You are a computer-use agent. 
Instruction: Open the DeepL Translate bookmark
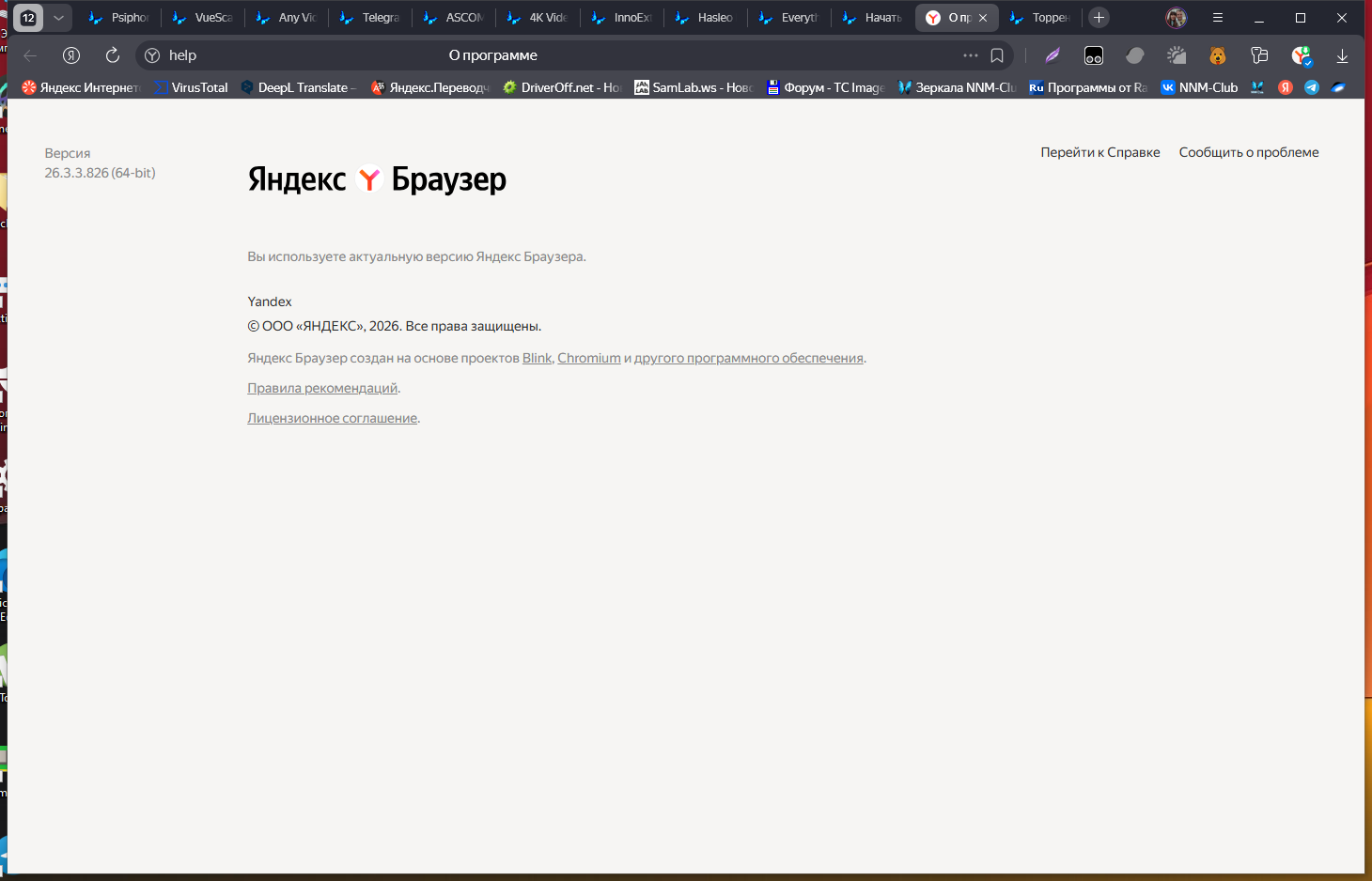299,87
